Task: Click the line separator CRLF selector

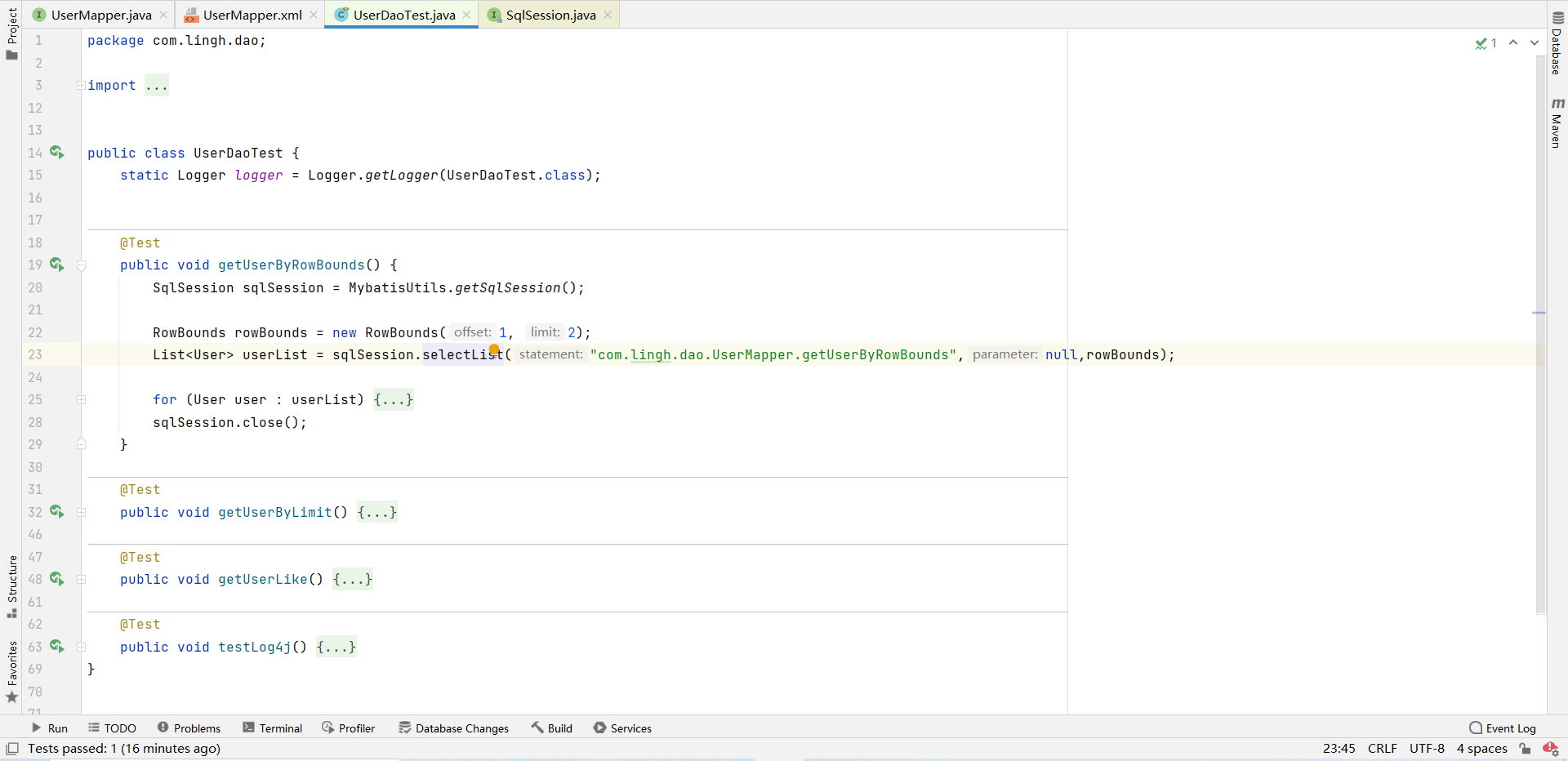Action: [1383, 748]
